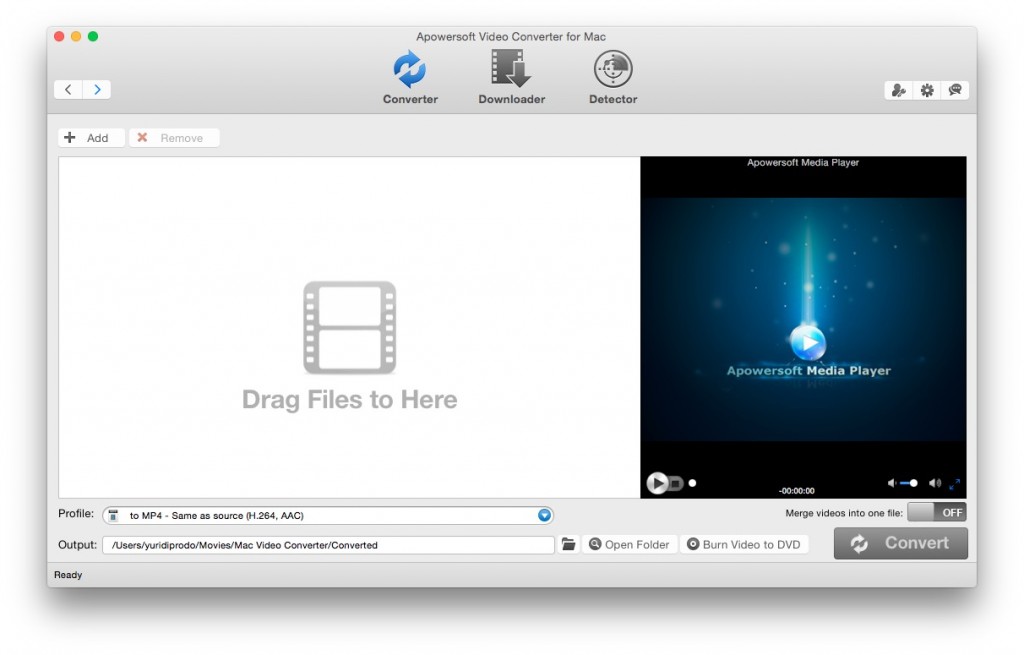The image size is (1024, 655).
Task: Toggle Merge videos into one file switch
Action: point(937,512)
